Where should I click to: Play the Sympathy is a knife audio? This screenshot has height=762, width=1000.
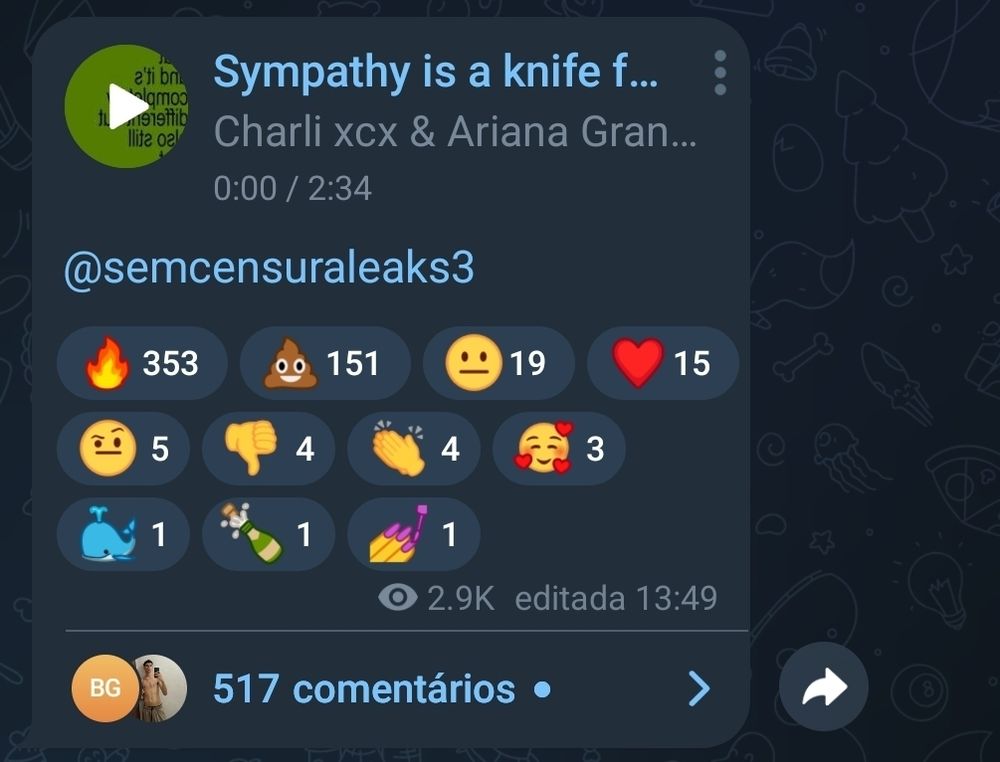[126, 106]
